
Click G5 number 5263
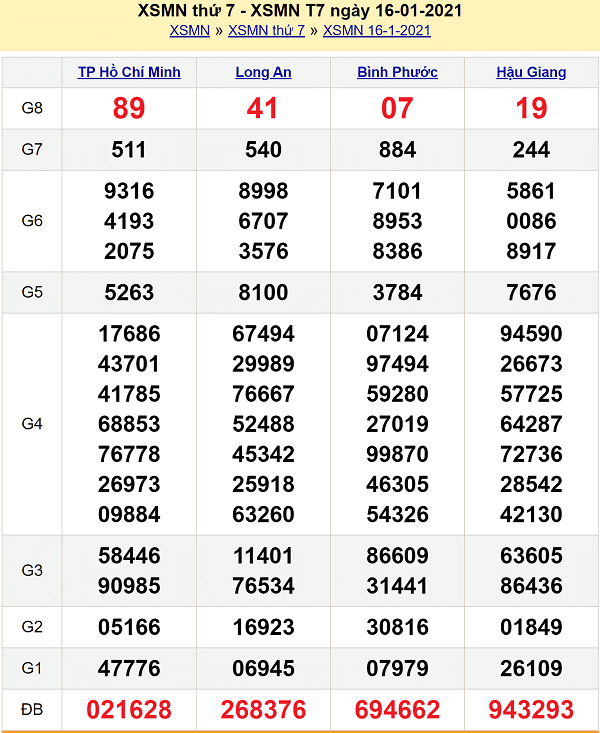tap(129, 292)
